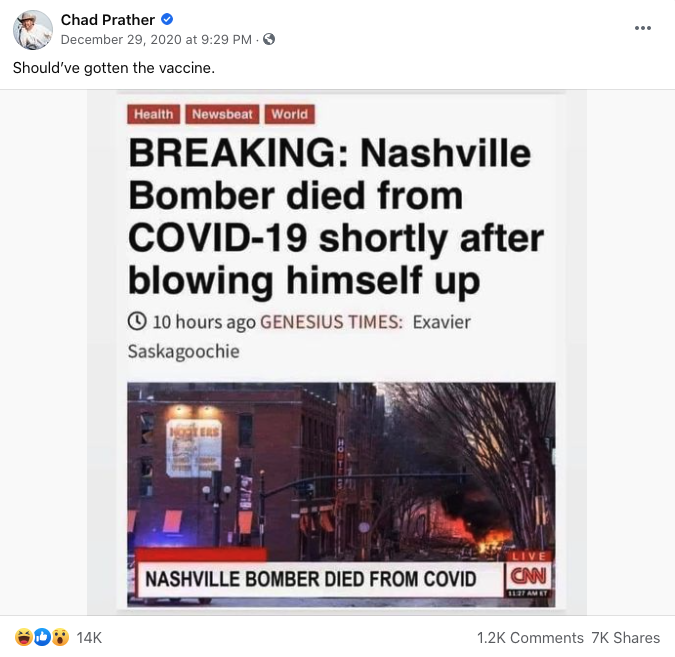Open the 1.2K Comments link

pyautogui.click(x=530, y=638)
